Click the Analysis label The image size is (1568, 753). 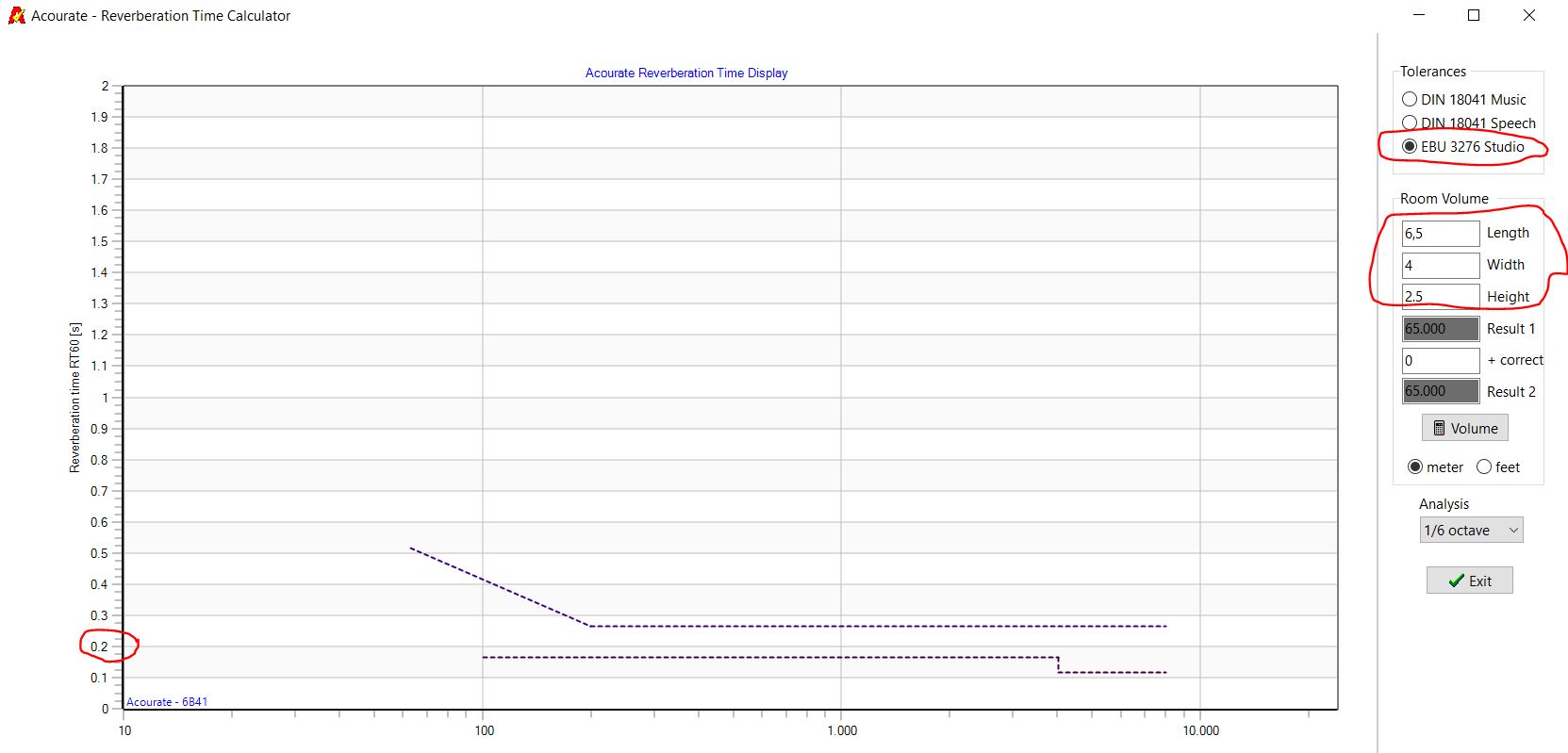[x=1444, y=504]
